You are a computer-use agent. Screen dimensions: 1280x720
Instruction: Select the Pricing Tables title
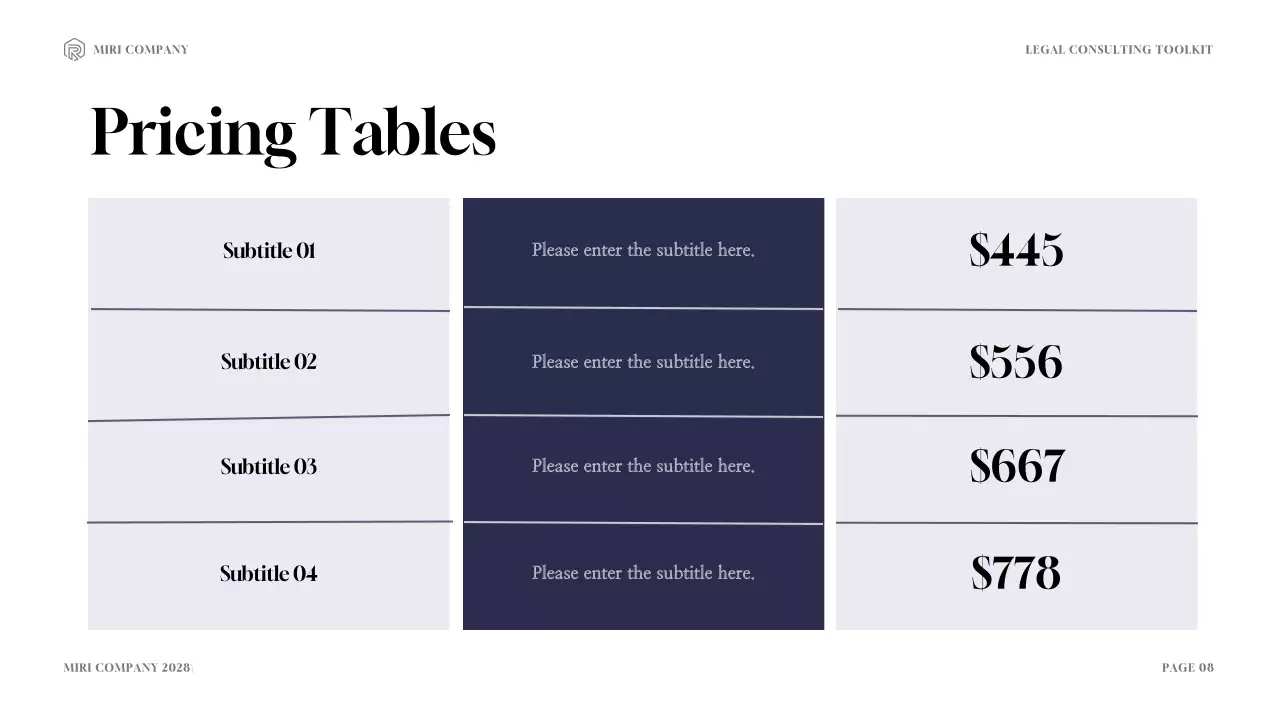coord(293,133)
